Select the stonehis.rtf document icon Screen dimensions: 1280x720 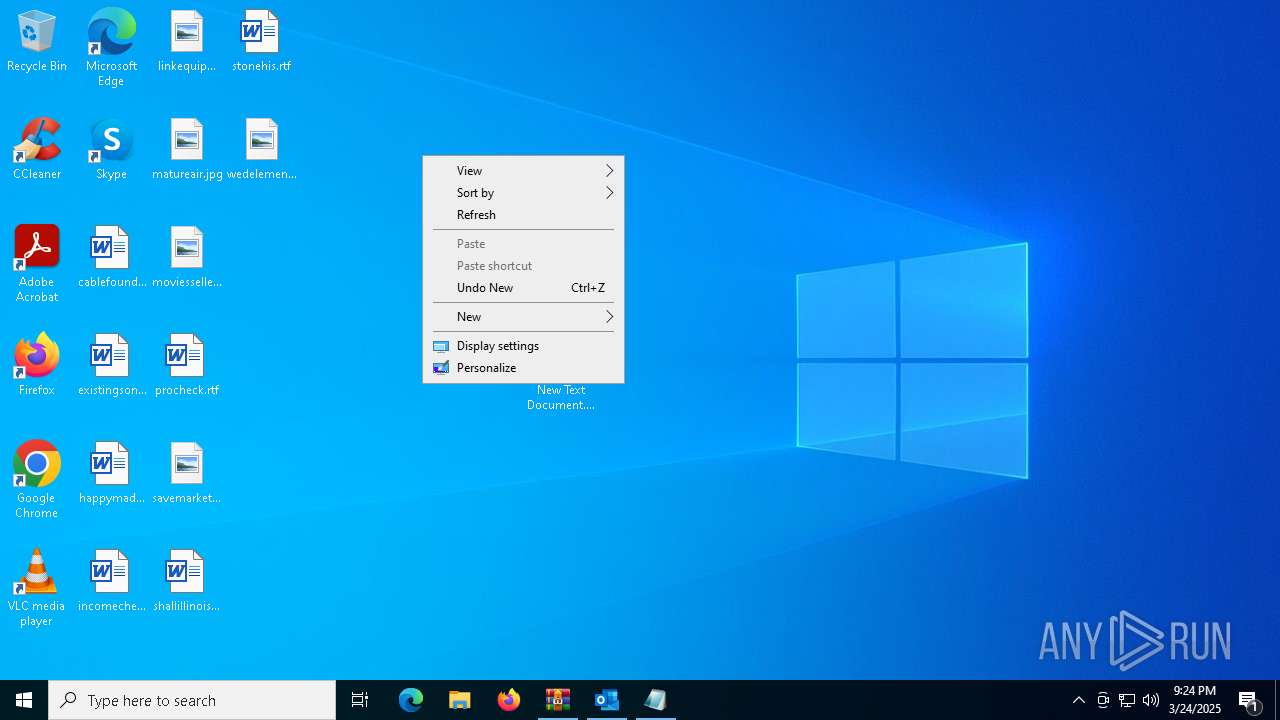[x=261, y=42]
